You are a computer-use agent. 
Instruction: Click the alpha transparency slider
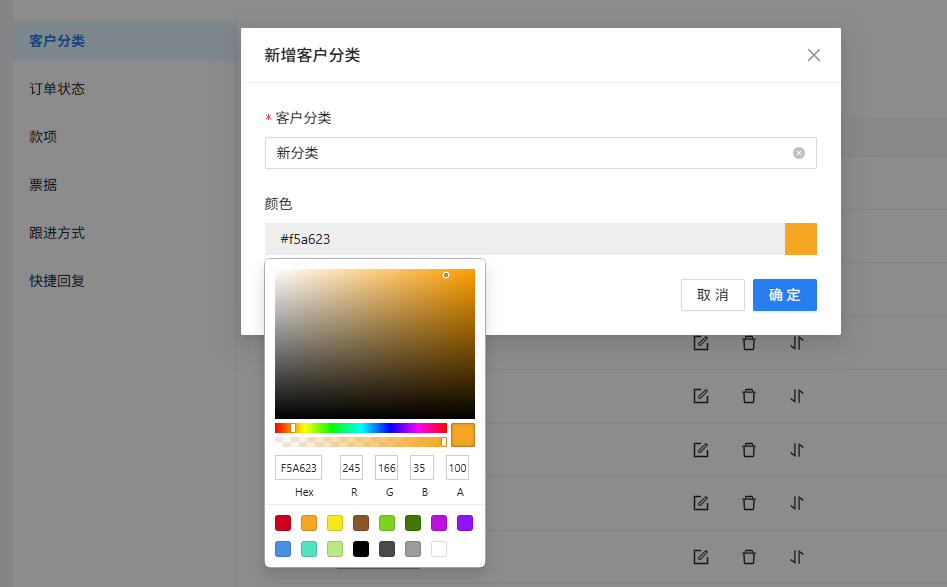(360, 441)
